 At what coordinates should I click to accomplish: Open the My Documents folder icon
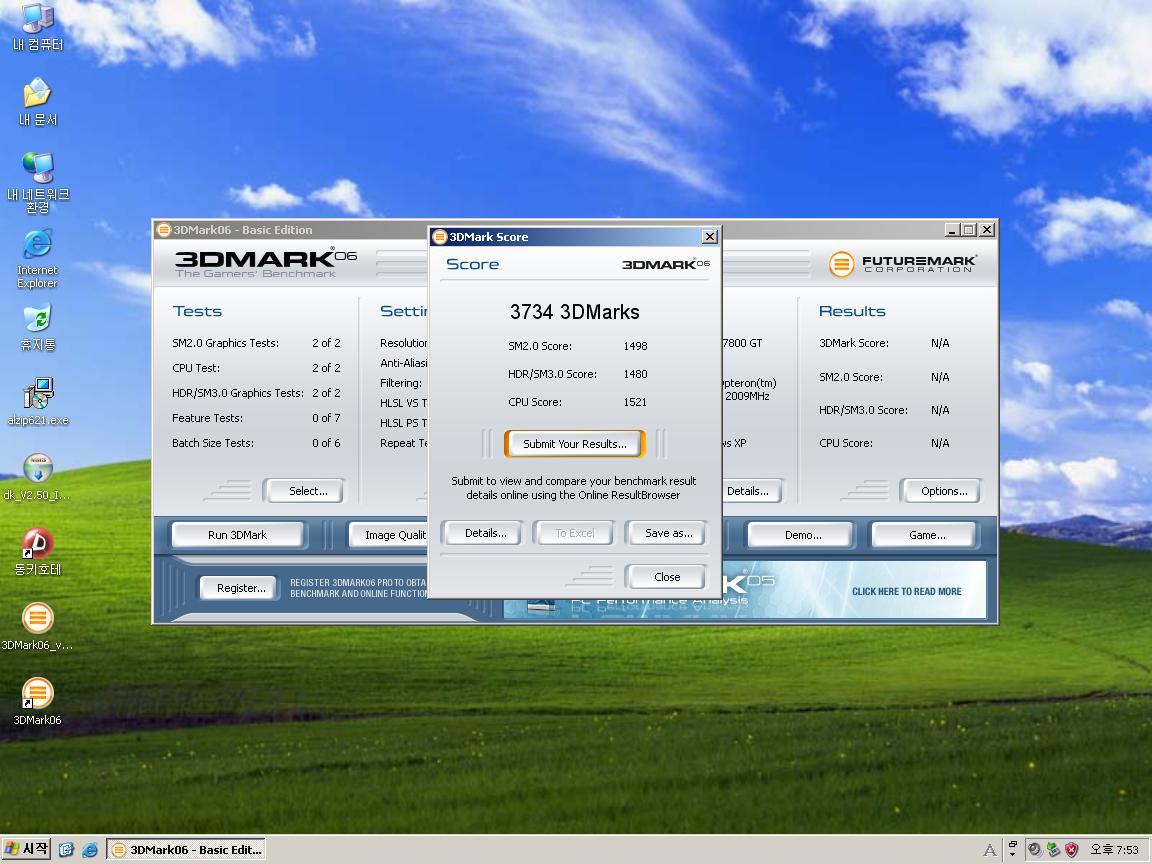pos(37,93)
